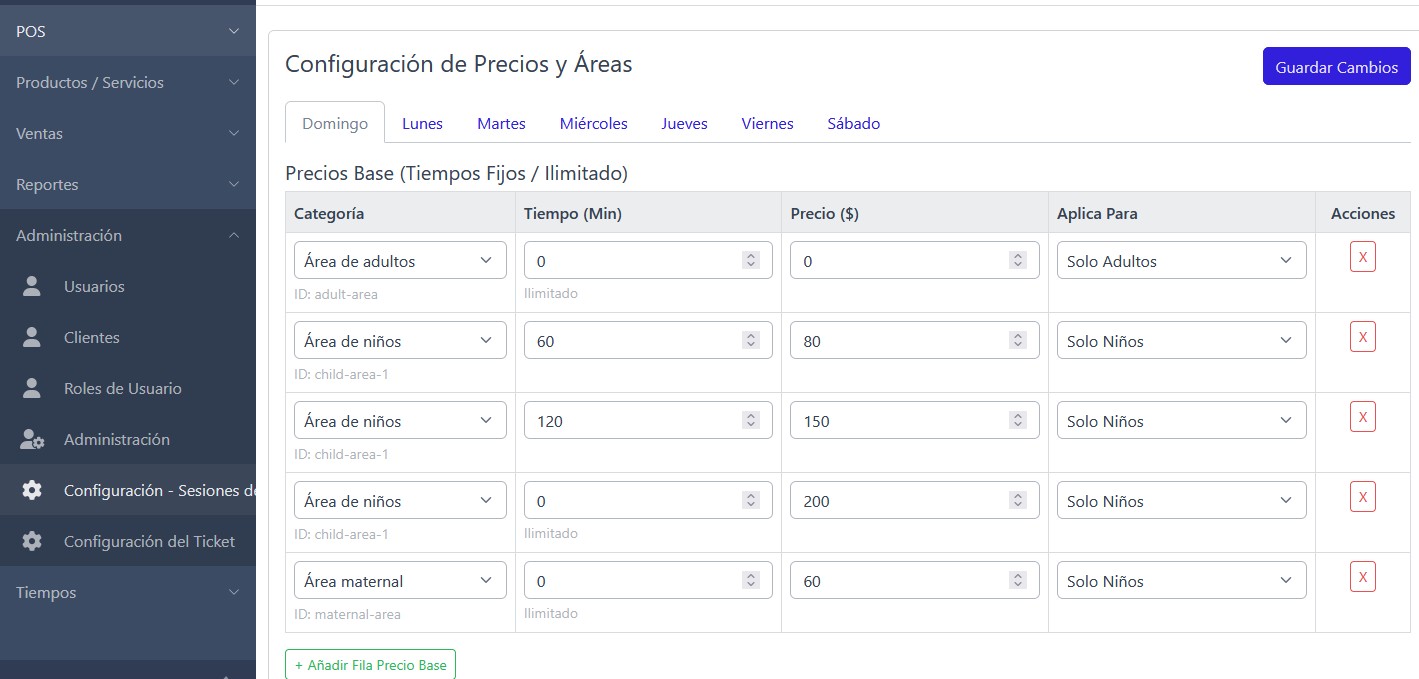
Task: Click price stepper arrows for value 200
Action: click(x=1018, y=500)
